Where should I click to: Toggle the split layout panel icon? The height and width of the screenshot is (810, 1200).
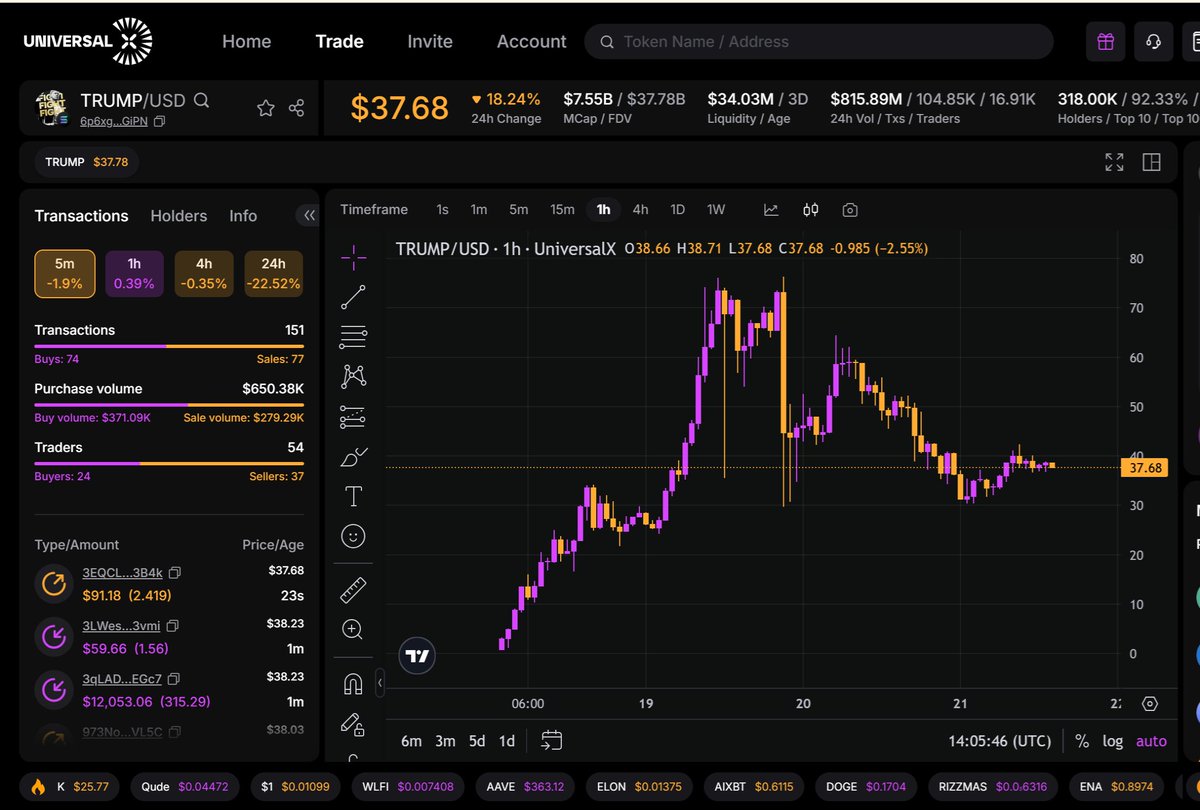tap(1151, 162)
